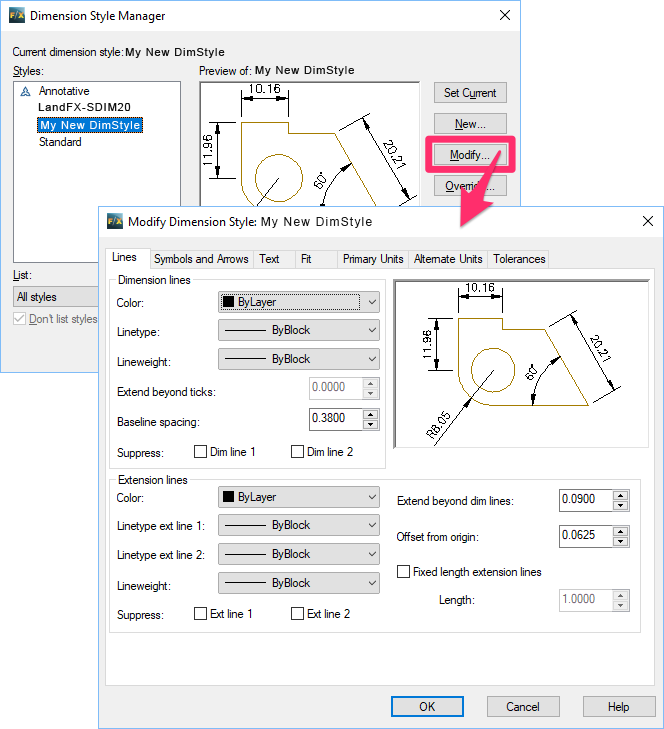
Task: Enable Suppress Ext line 2
Action: point(297,613)
